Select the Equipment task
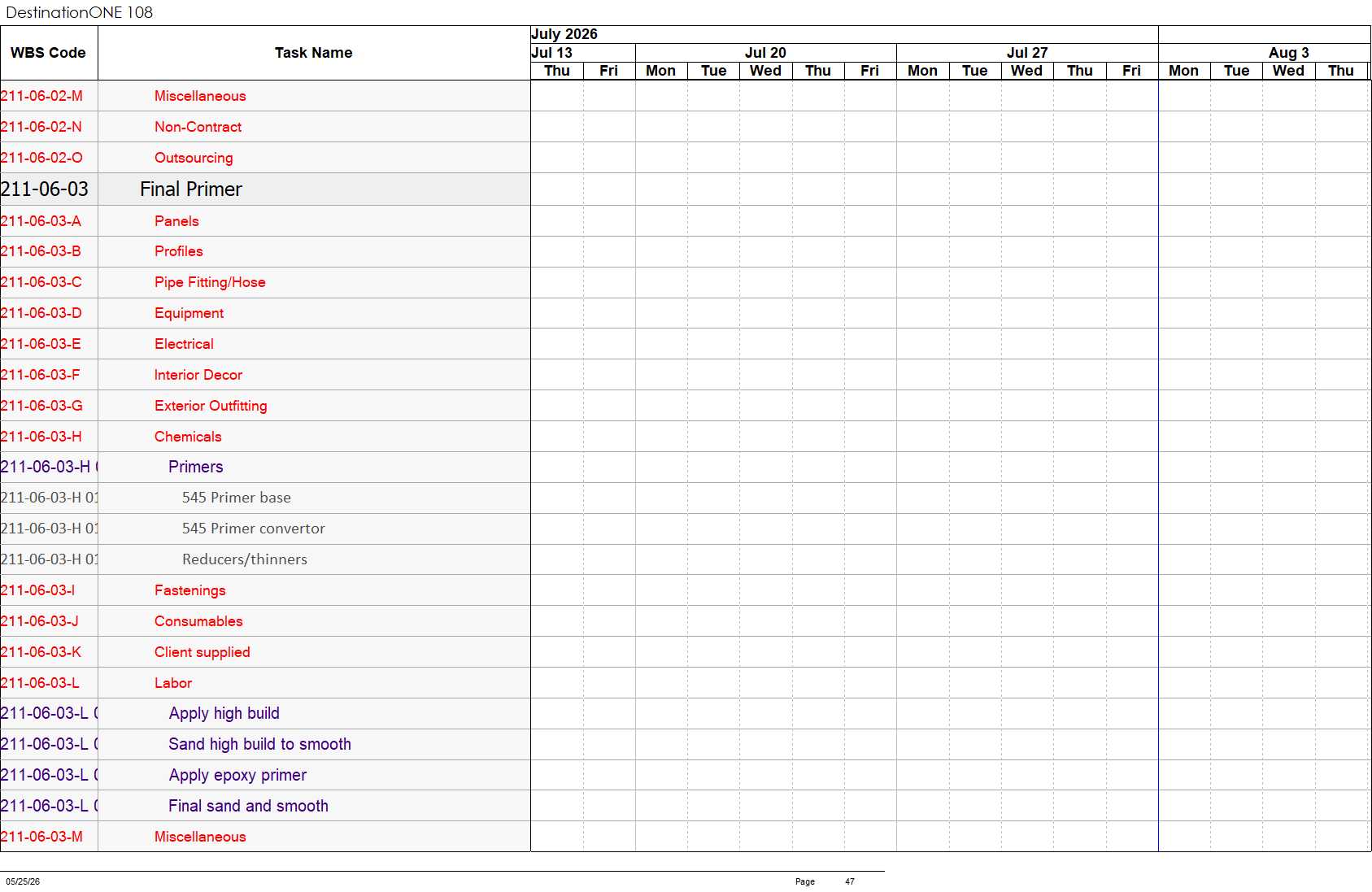1372x892 pixels. (189, 313)
